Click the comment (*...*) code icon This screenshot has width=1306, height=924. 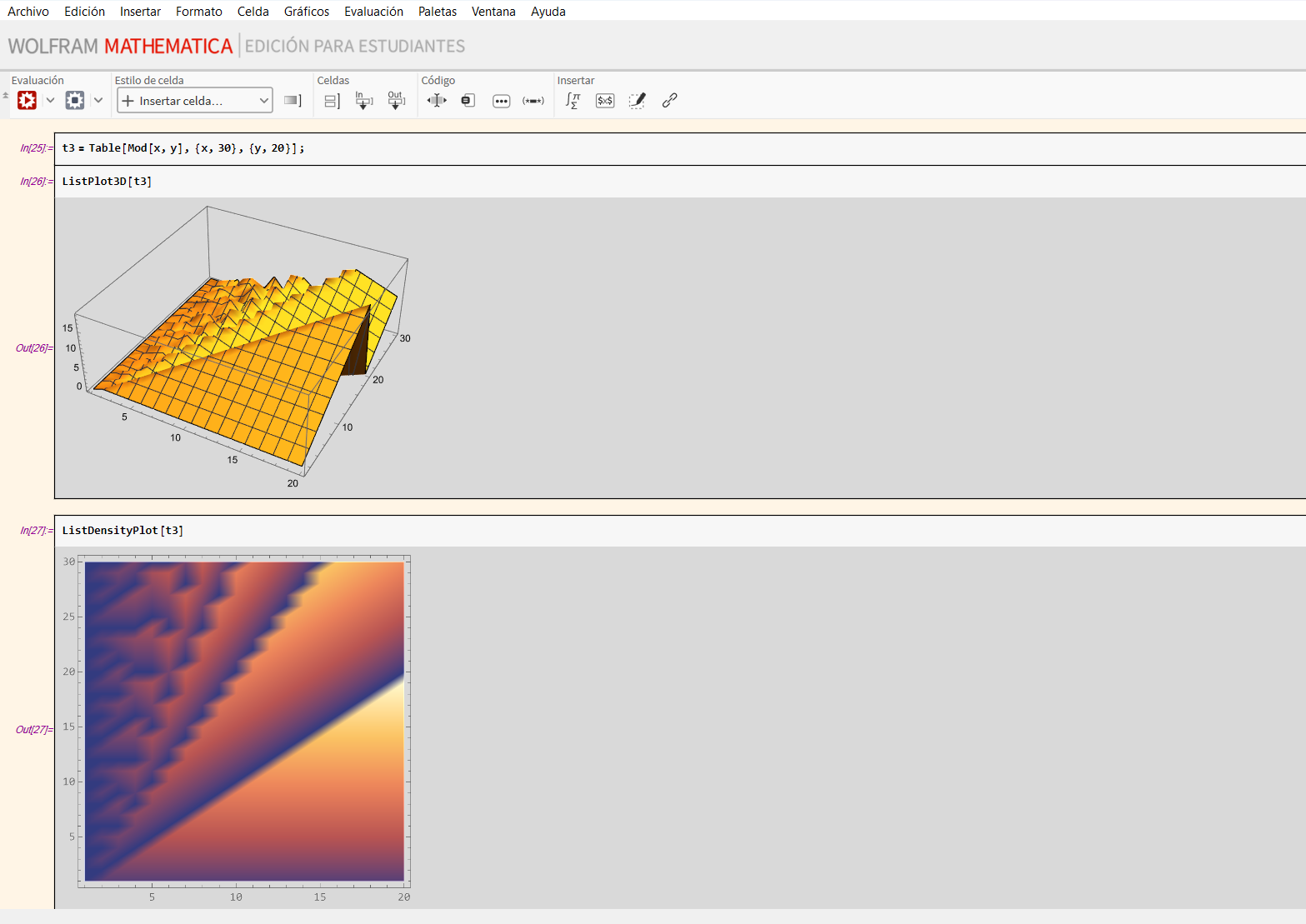pyautogui.click(x=533, y=101)
